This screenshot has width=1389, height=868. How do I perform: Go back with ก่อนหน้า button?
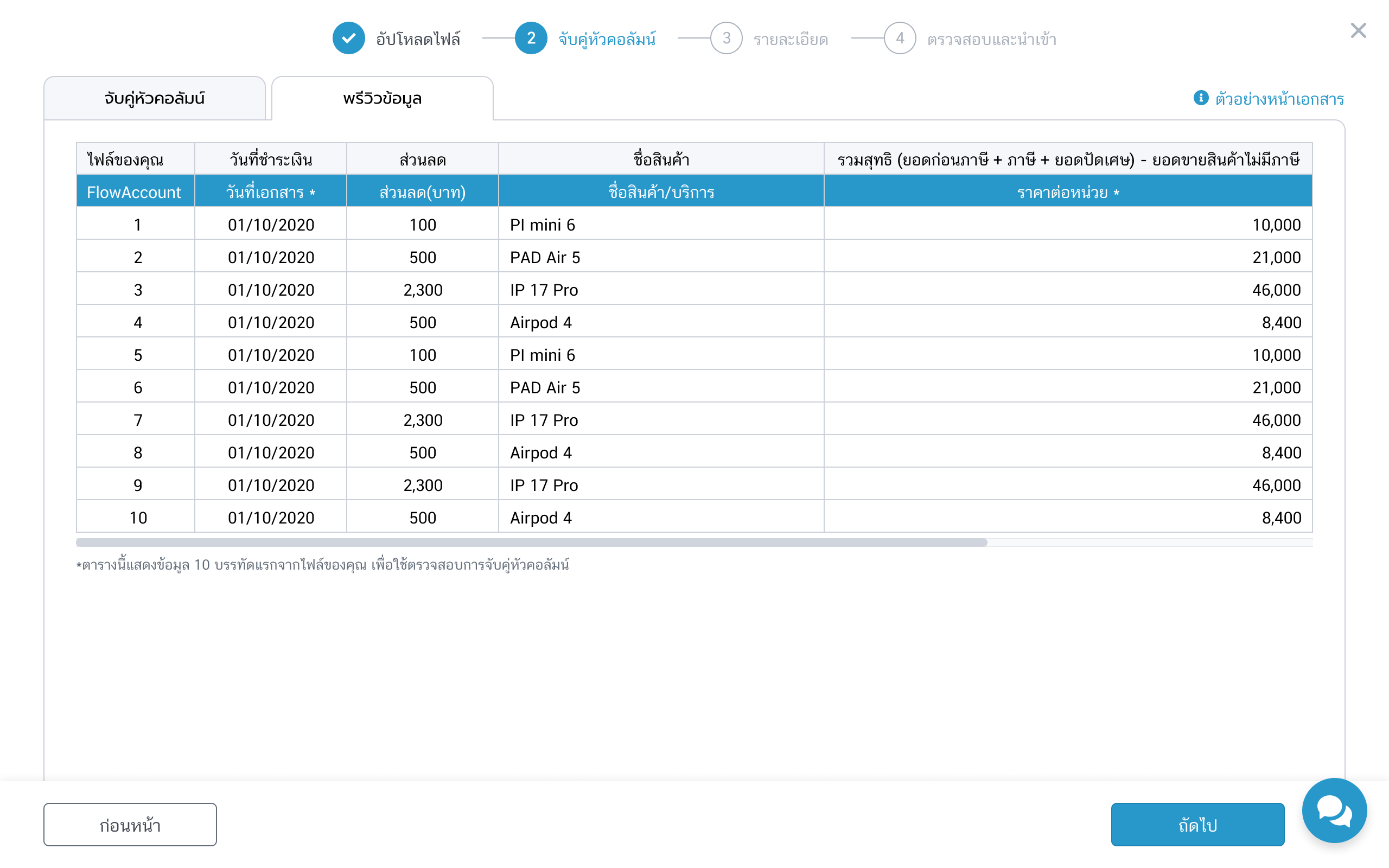point(130,825)
